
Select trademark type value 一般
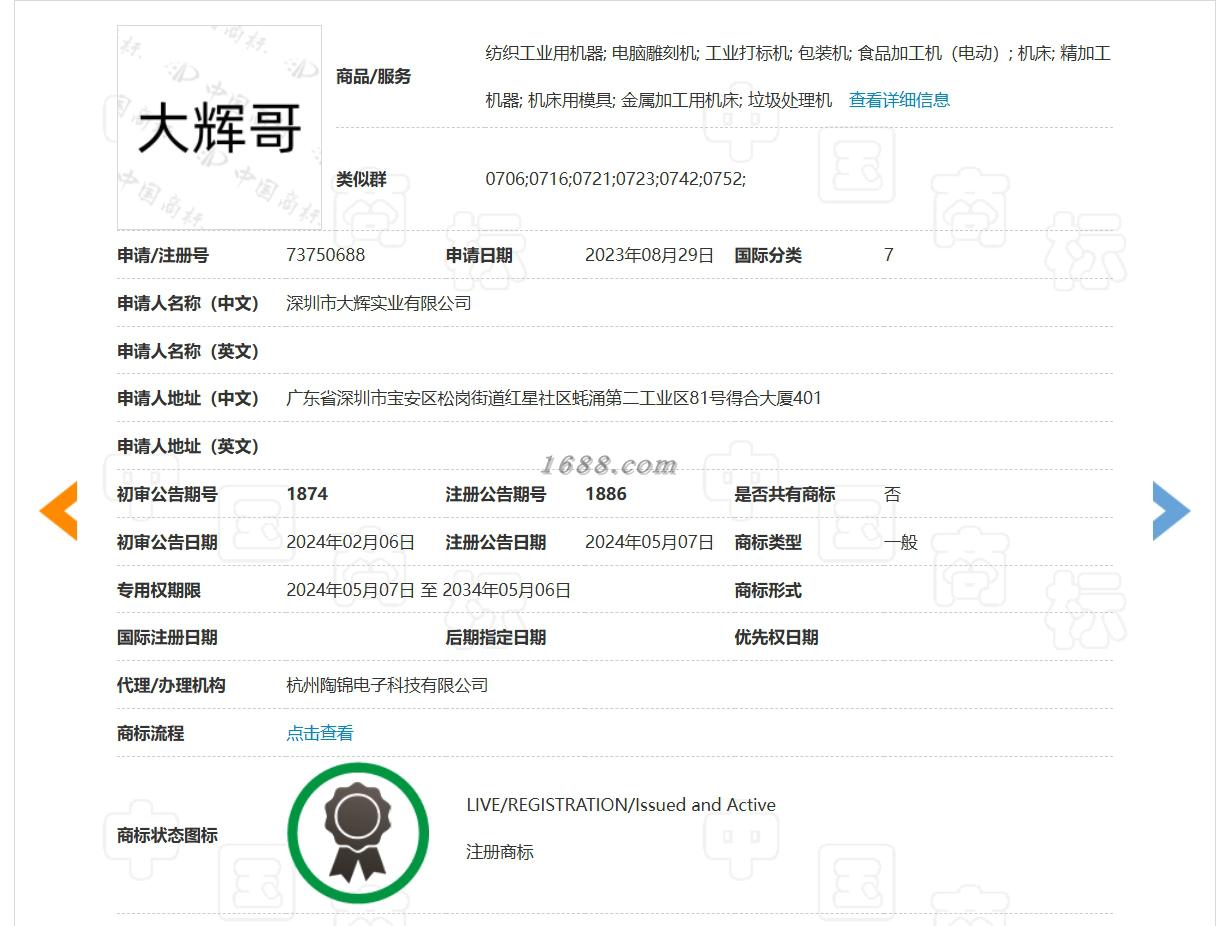click(901, 542)
